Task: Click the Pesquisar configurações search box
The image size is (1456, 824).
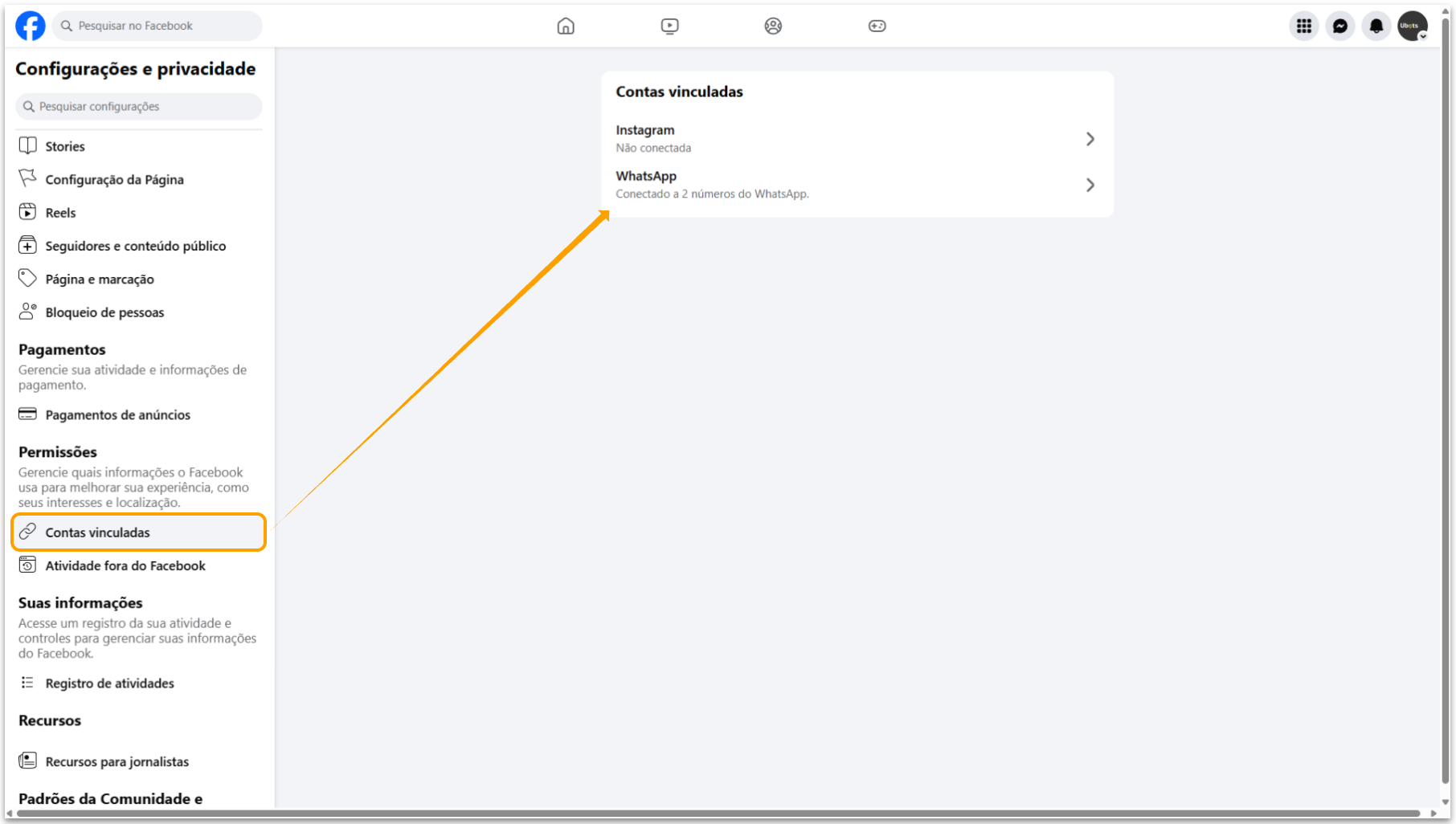Action: pyautogui.click(x=139, y=106)
